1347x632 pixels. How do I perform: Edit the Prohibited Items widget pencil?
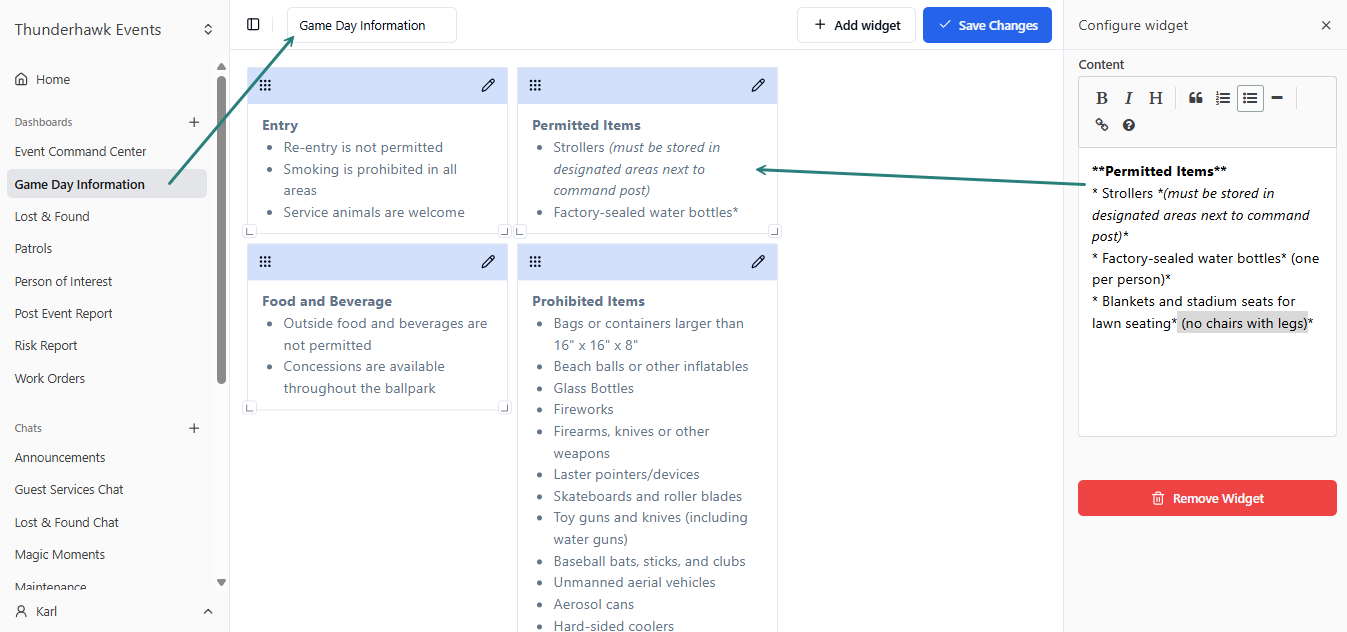[x=758, y=262]
